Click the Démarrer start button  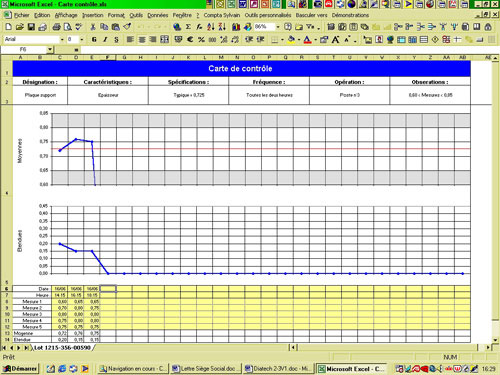[x=20, y=369]
